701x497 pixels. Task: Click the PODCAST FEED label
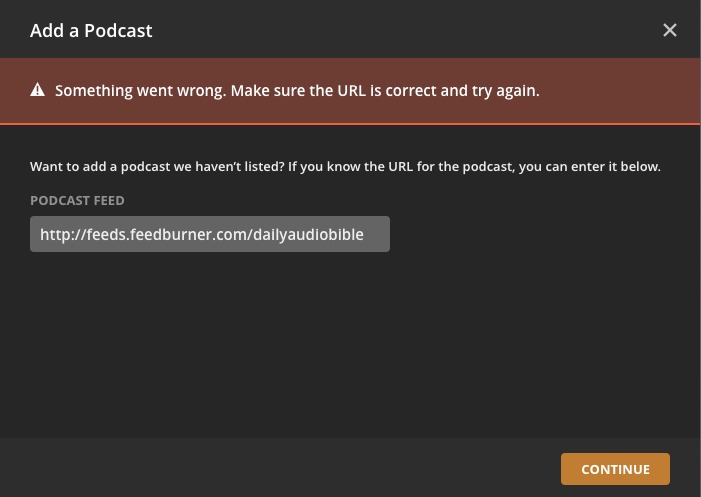77,201
